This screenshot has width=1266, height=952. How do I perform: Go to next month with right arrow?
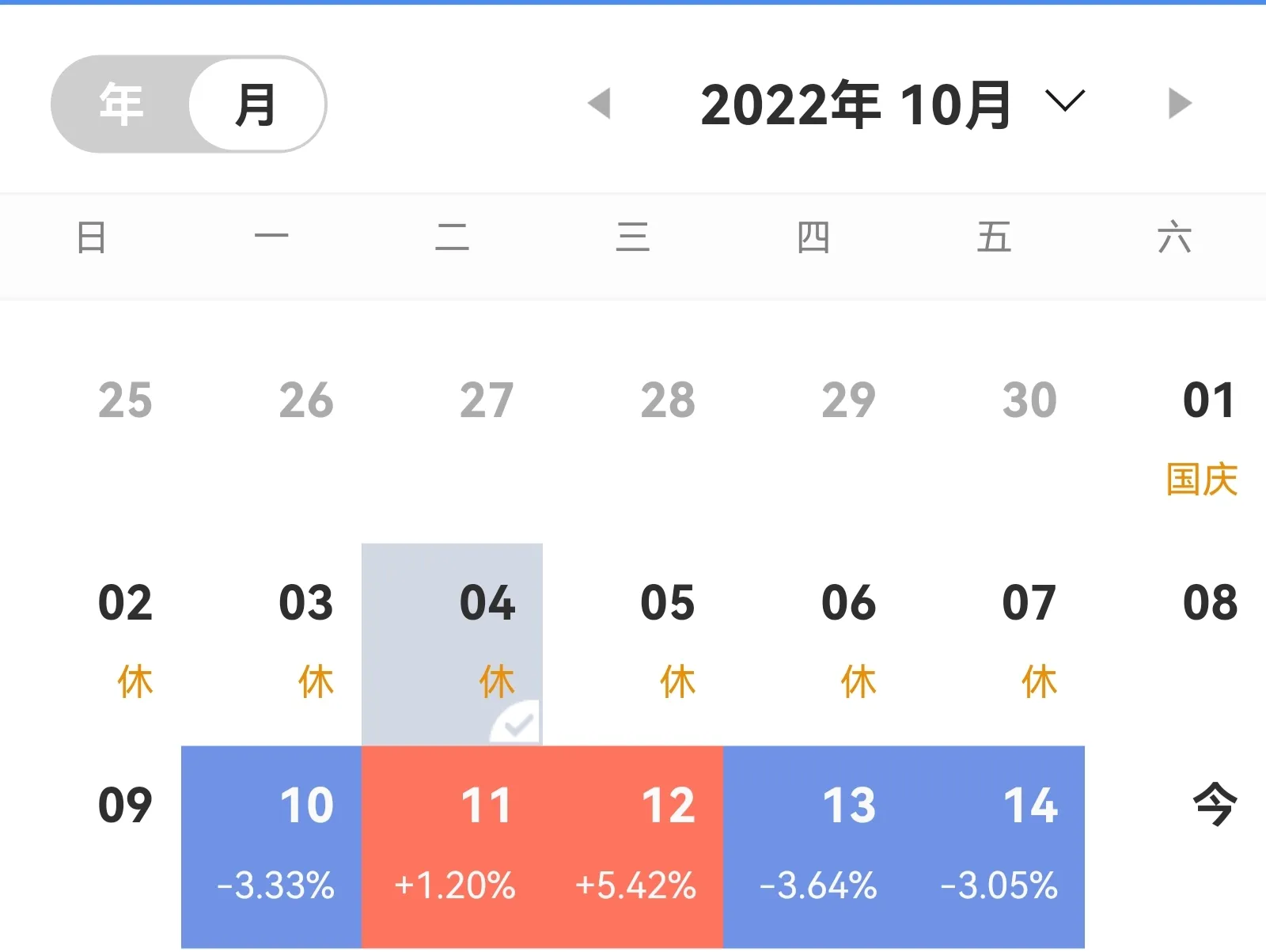[x=1179, y=104]
